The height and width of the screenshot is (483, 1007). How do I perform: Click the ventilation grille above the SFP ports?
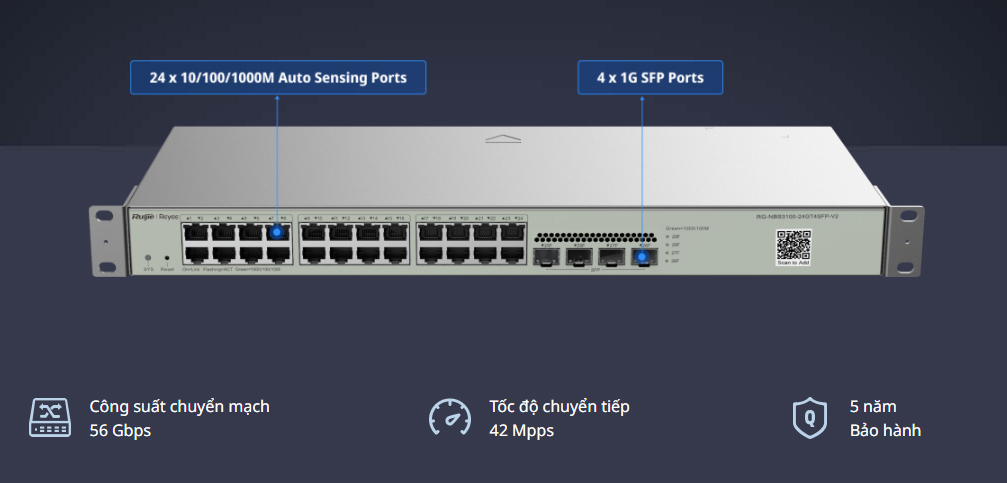pyautogui.click(x=593, y=239)
